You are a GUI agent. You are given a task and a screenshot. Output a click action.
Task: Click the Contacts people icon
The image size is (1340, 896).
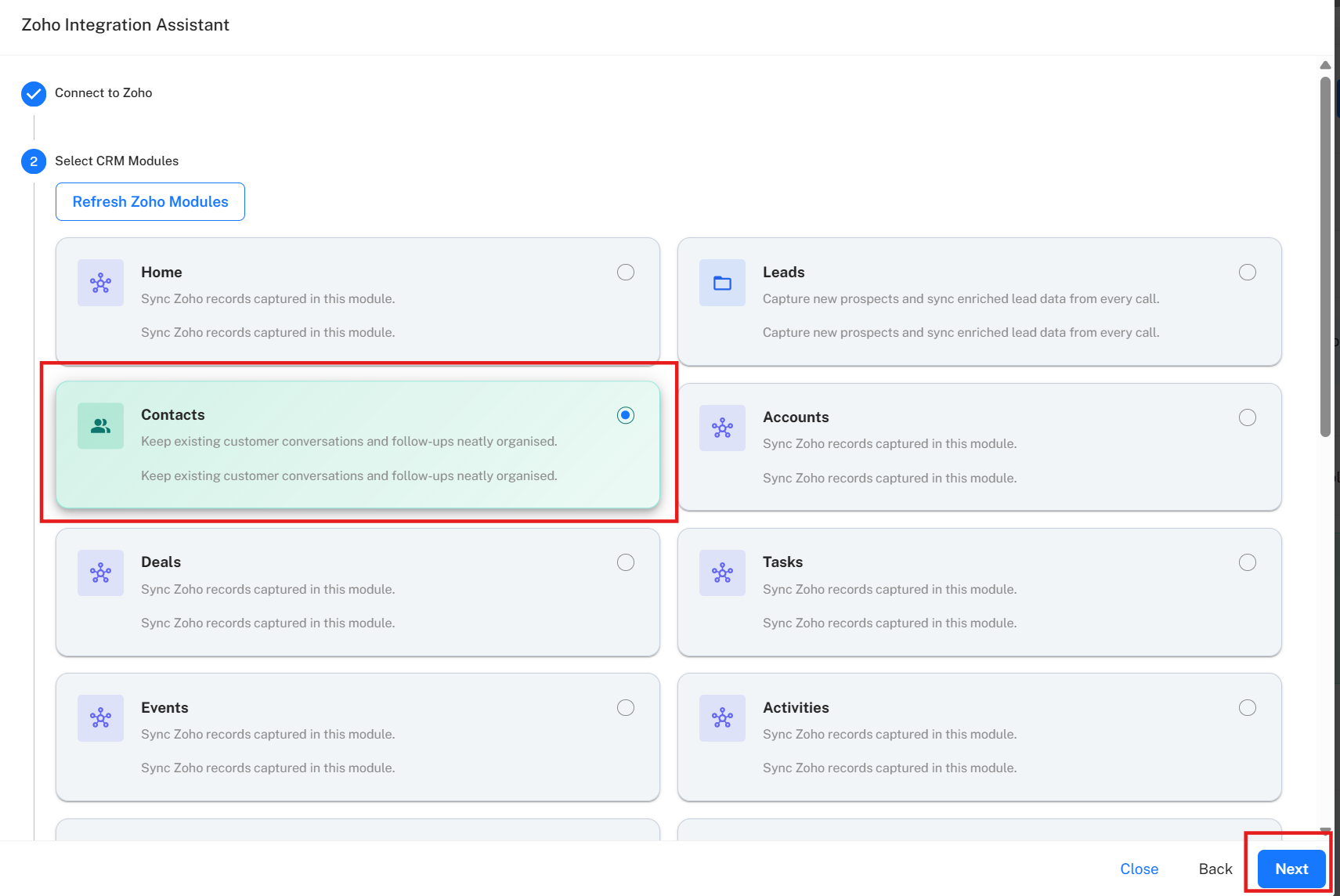(x=100, y=426)
